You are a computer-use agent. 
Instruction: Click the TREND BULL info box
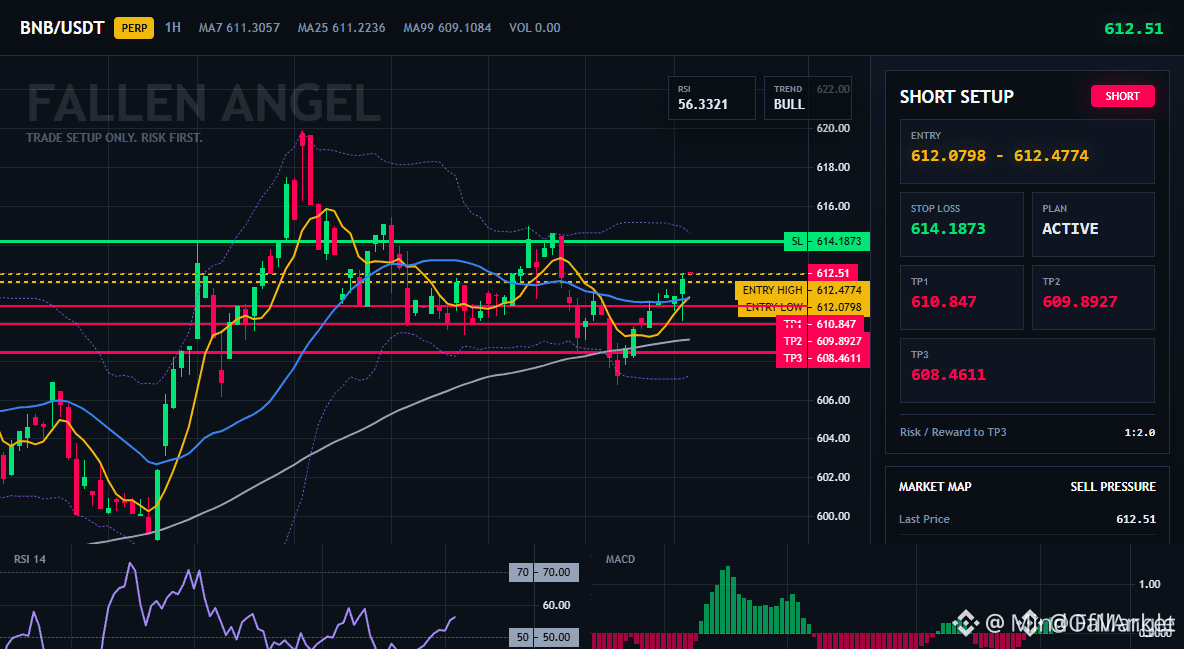[807, 97]
